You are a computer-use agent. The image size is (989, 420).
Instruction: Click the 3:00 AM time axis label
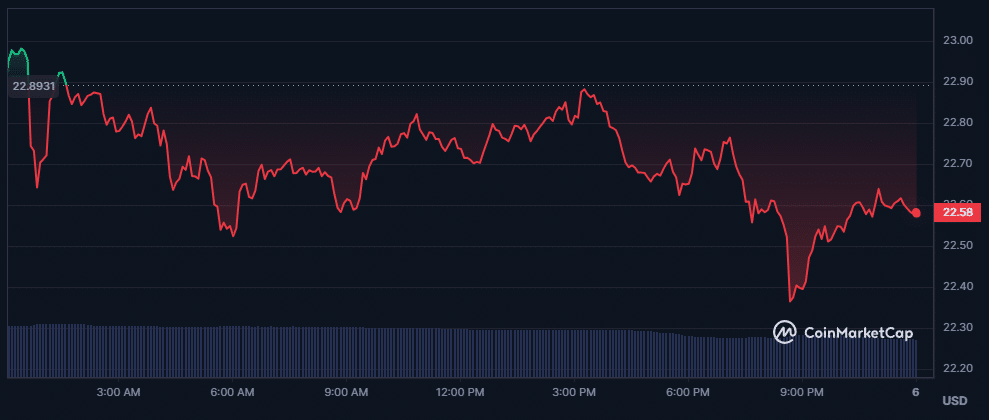(119, 392)
